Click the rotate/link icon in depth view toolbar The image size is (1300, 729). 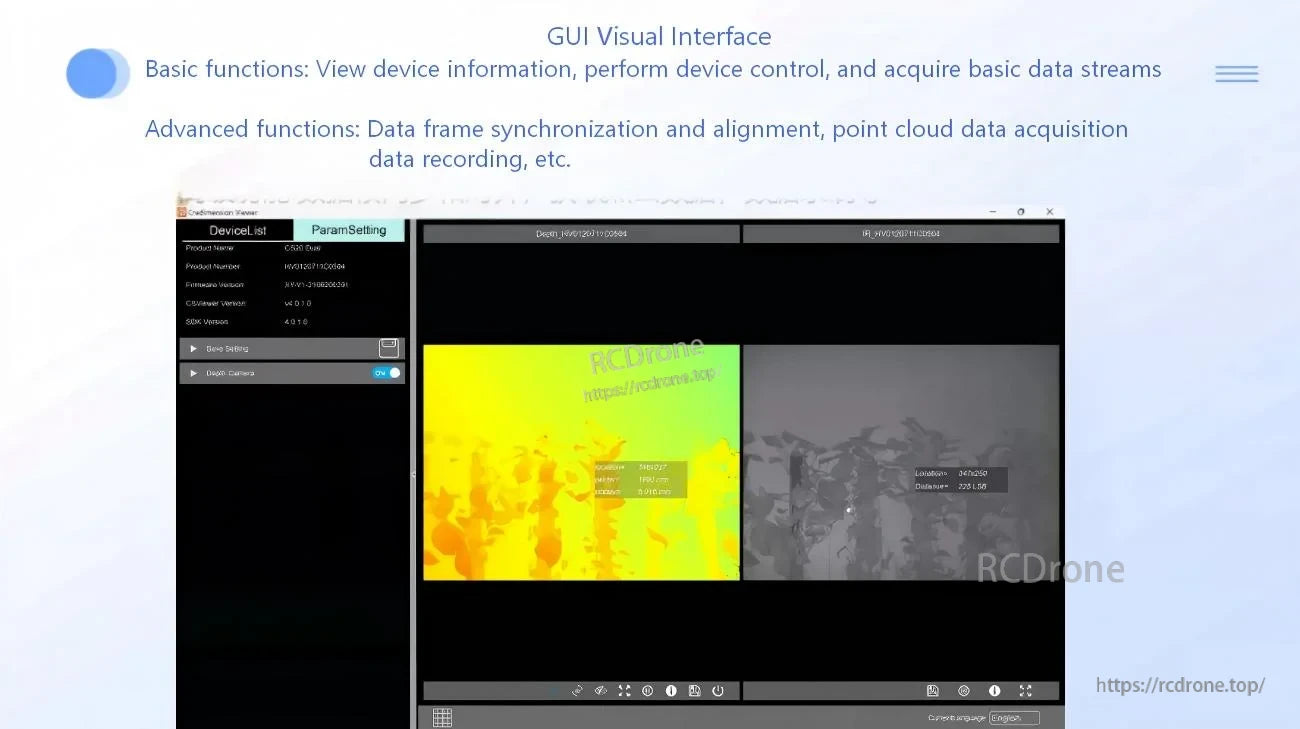pos(577,691)
